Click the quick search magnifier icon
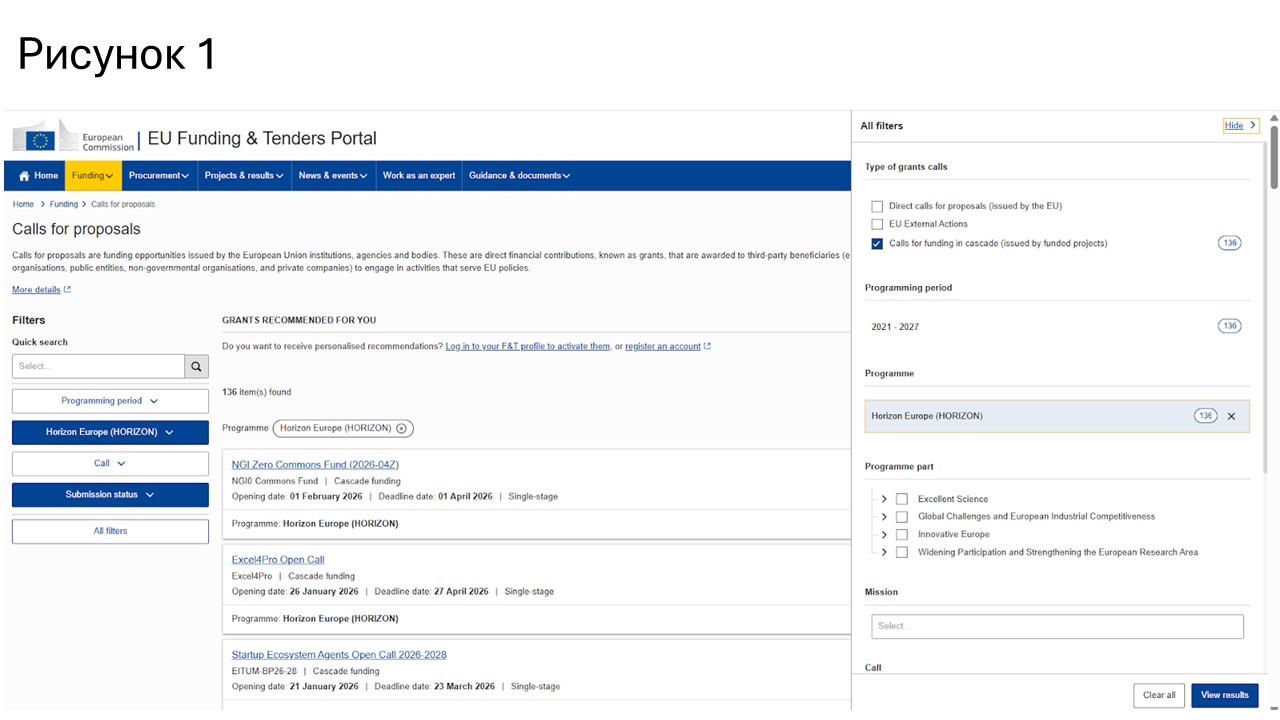The height and width of the screenshot is (720, 1280). (196, 366)
